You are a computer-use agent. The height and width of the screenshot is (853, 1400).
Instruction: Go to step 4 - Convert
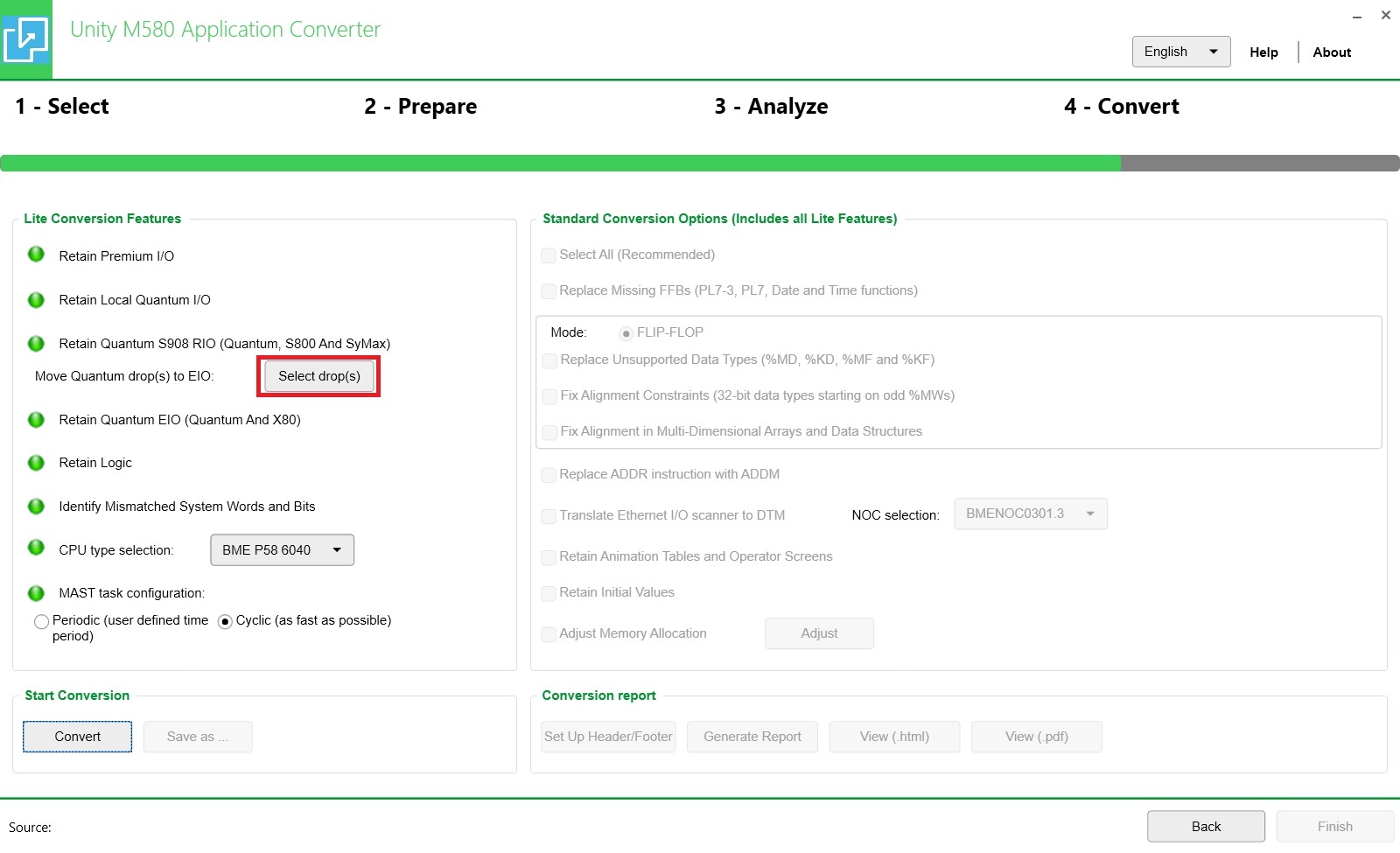pyautogui.click(x=1122, y=107)
